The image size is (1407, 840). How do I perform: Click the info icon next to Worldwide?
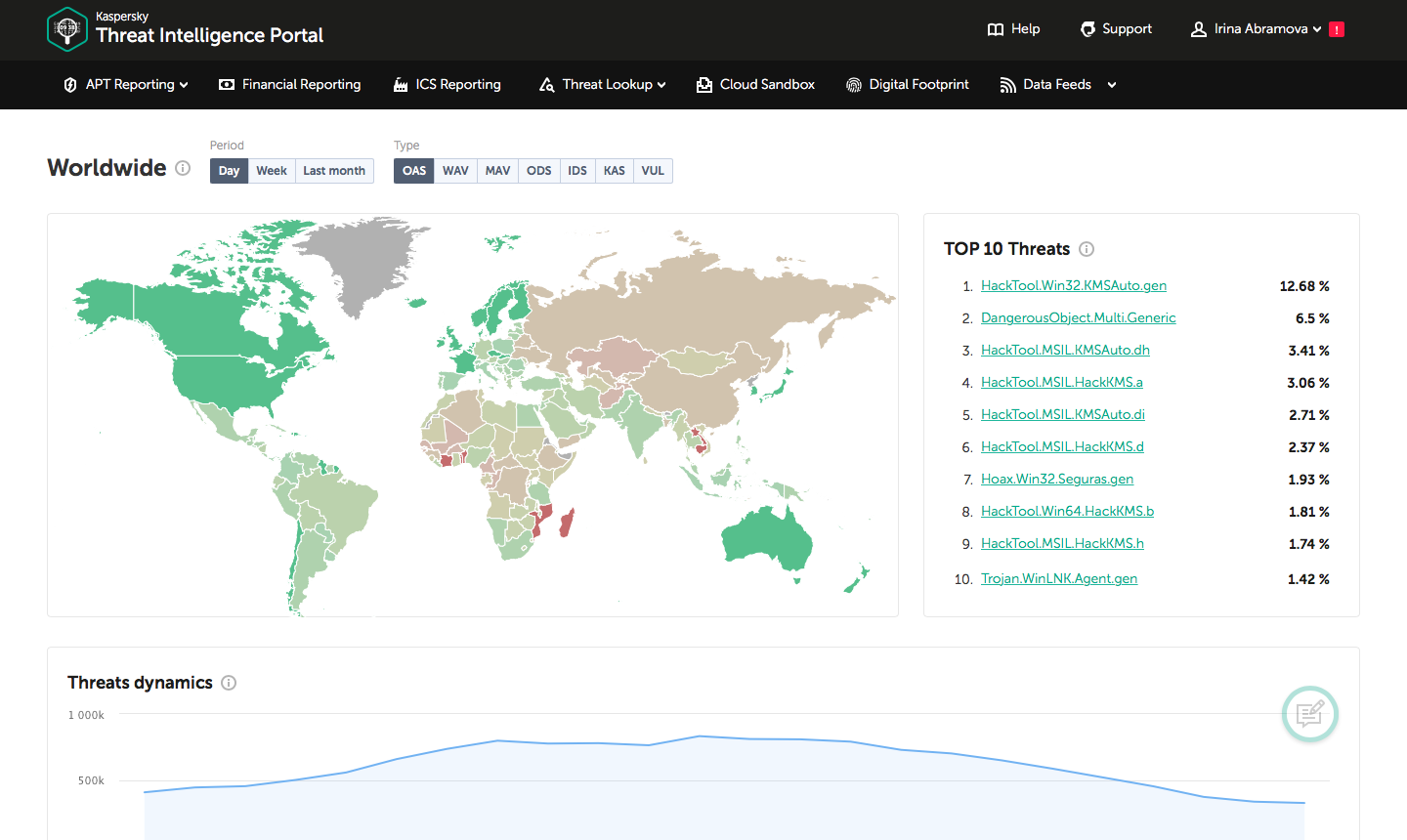tap(183, 168)
